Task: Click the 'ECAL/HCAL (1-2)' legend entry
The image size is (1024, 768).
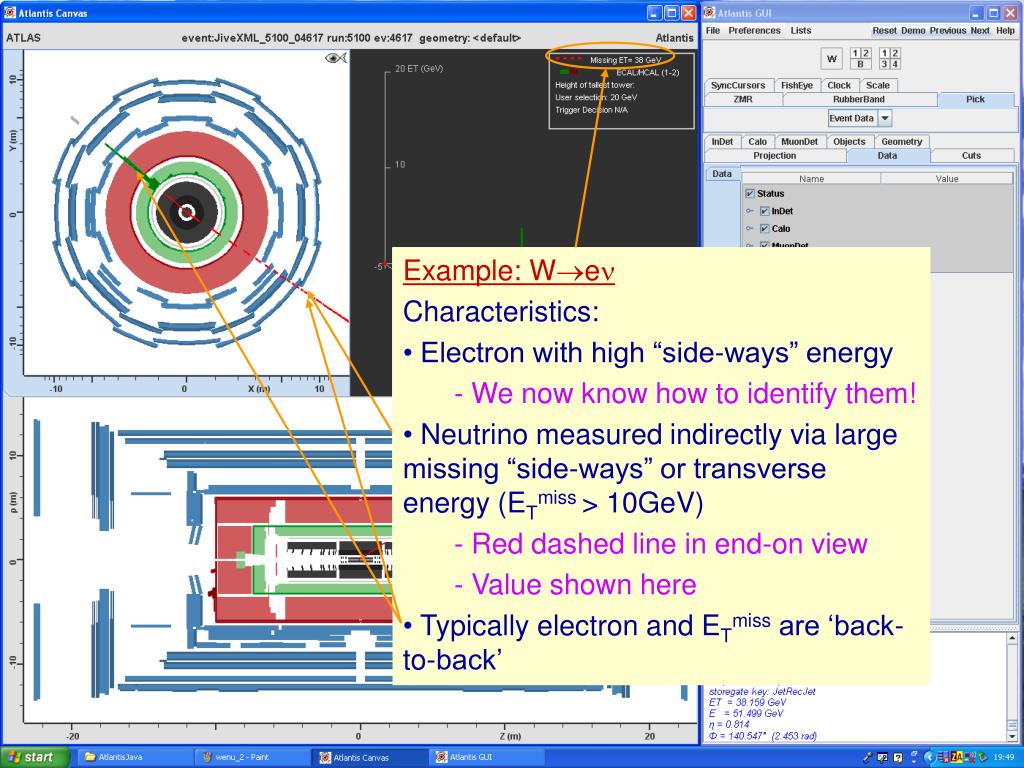Action: click(647, 72)
